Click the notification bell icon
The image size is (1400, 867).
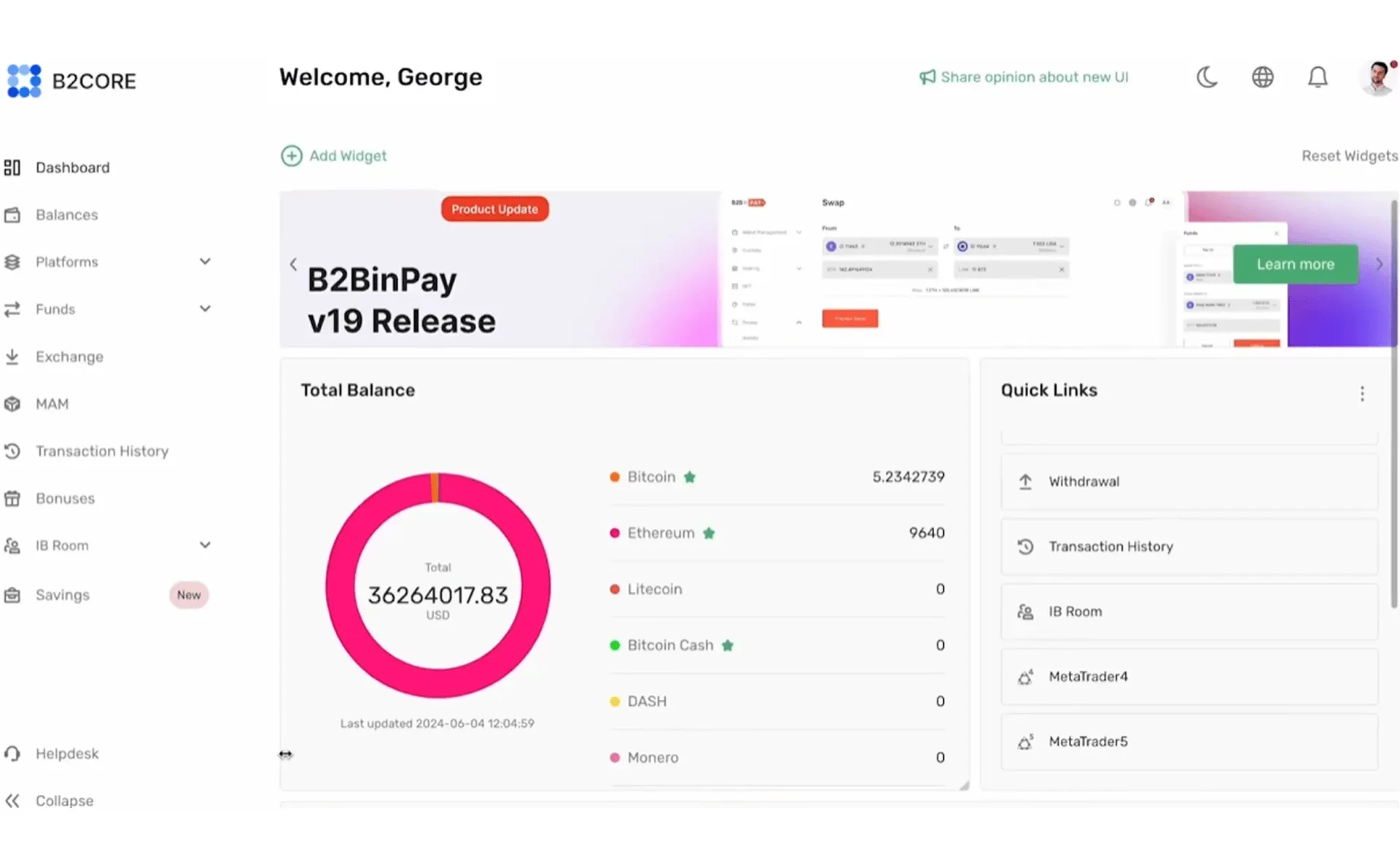(1318, 77)
